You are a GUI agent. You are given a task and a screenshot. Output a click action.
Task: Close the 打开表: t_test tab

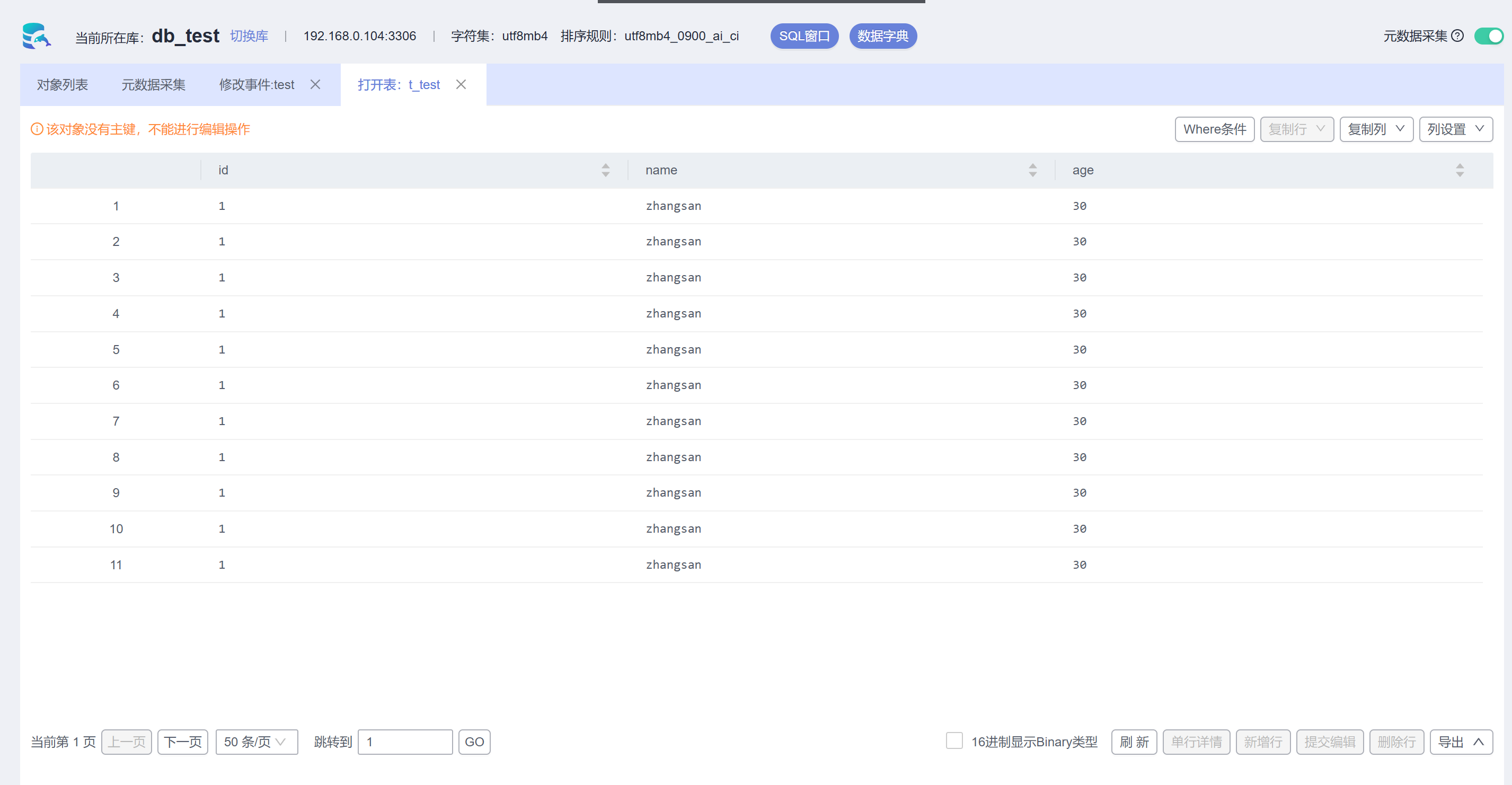461,85
